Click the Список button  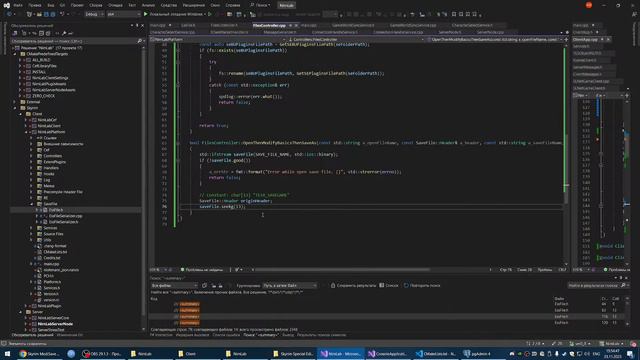[389, 286]
